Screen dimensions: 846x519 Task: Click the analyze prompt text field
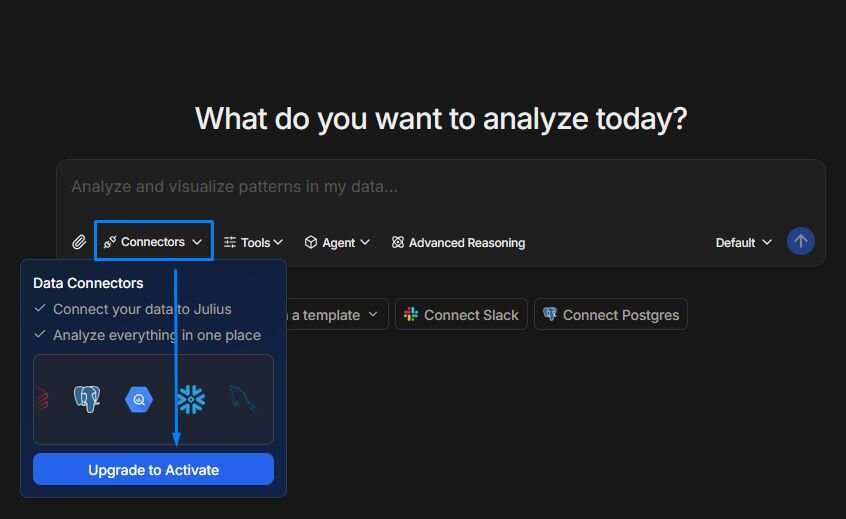point(440,187)
